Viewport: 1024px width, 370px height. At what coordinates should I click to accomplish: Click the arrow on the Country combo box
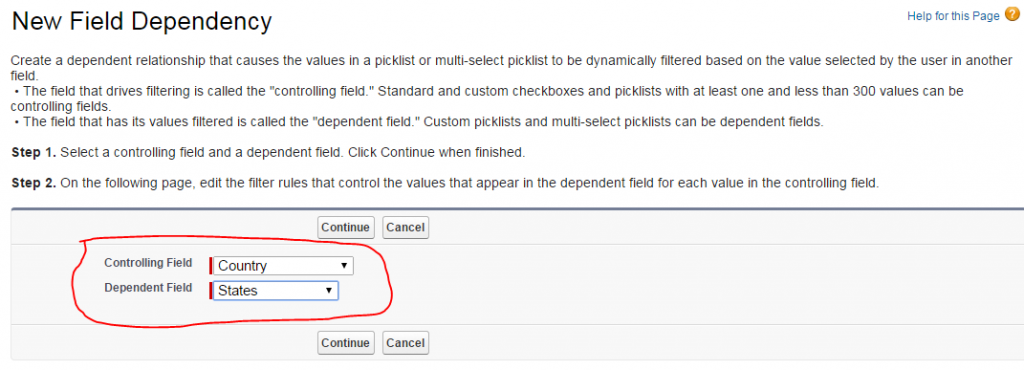pyautogui.click(x=344, y=266)
